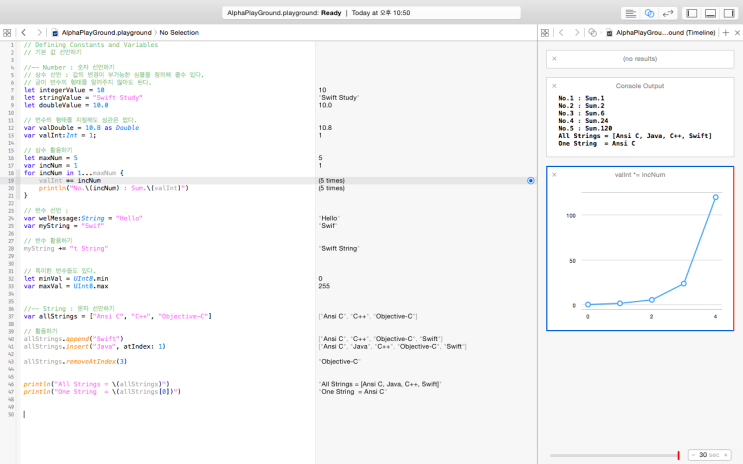743x464 pixels.
Task: Close the valInt *= incNum graph
Action: tap(554, 174)
